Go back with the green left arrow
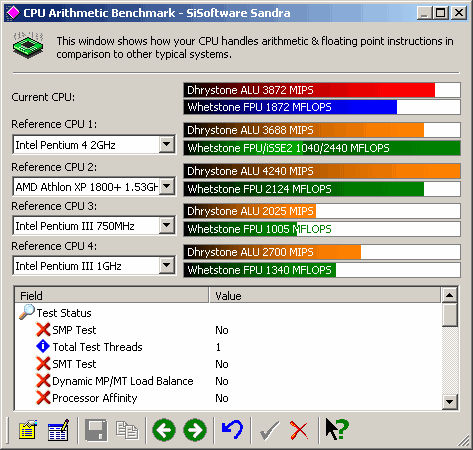The height and width of the screenshot is (450, 473). click(x=164, y=430)
